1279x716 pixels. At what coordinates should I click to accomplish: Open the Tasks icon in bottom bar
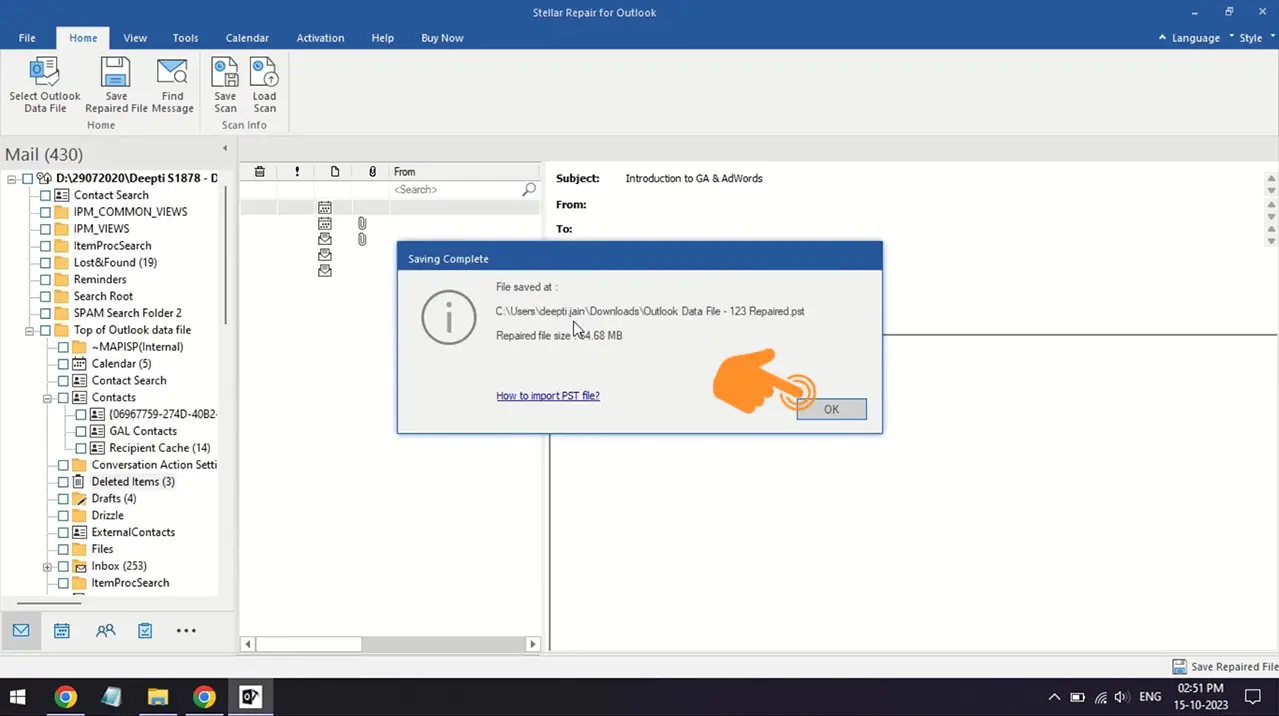pyautogui.click(x=145, y=631)
